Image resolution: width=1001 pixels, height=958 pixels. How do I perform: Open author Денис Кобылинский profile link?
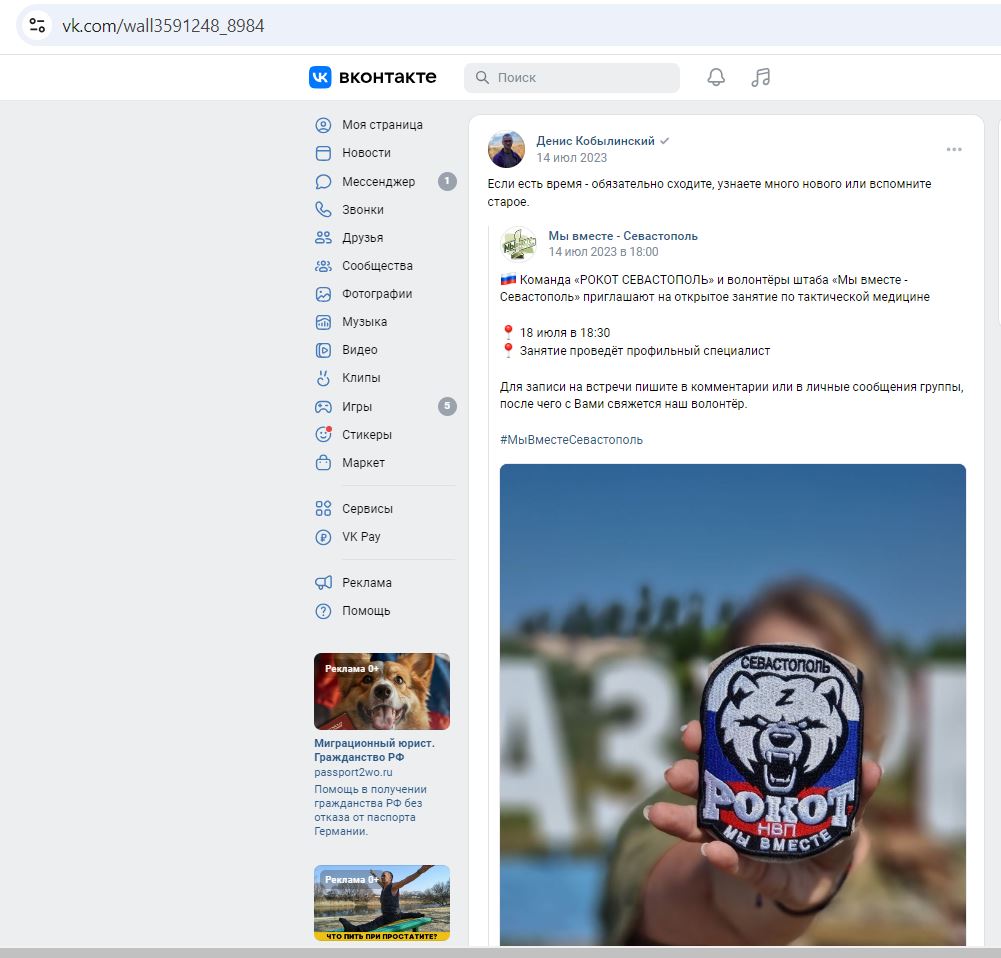click(x=595, y=141)
